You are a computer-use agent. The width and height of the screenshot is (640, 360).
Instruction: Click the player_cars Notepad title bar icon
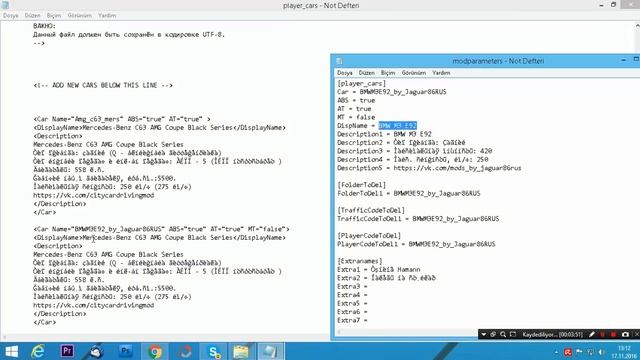pyautogui.click(x=5, y=5)
